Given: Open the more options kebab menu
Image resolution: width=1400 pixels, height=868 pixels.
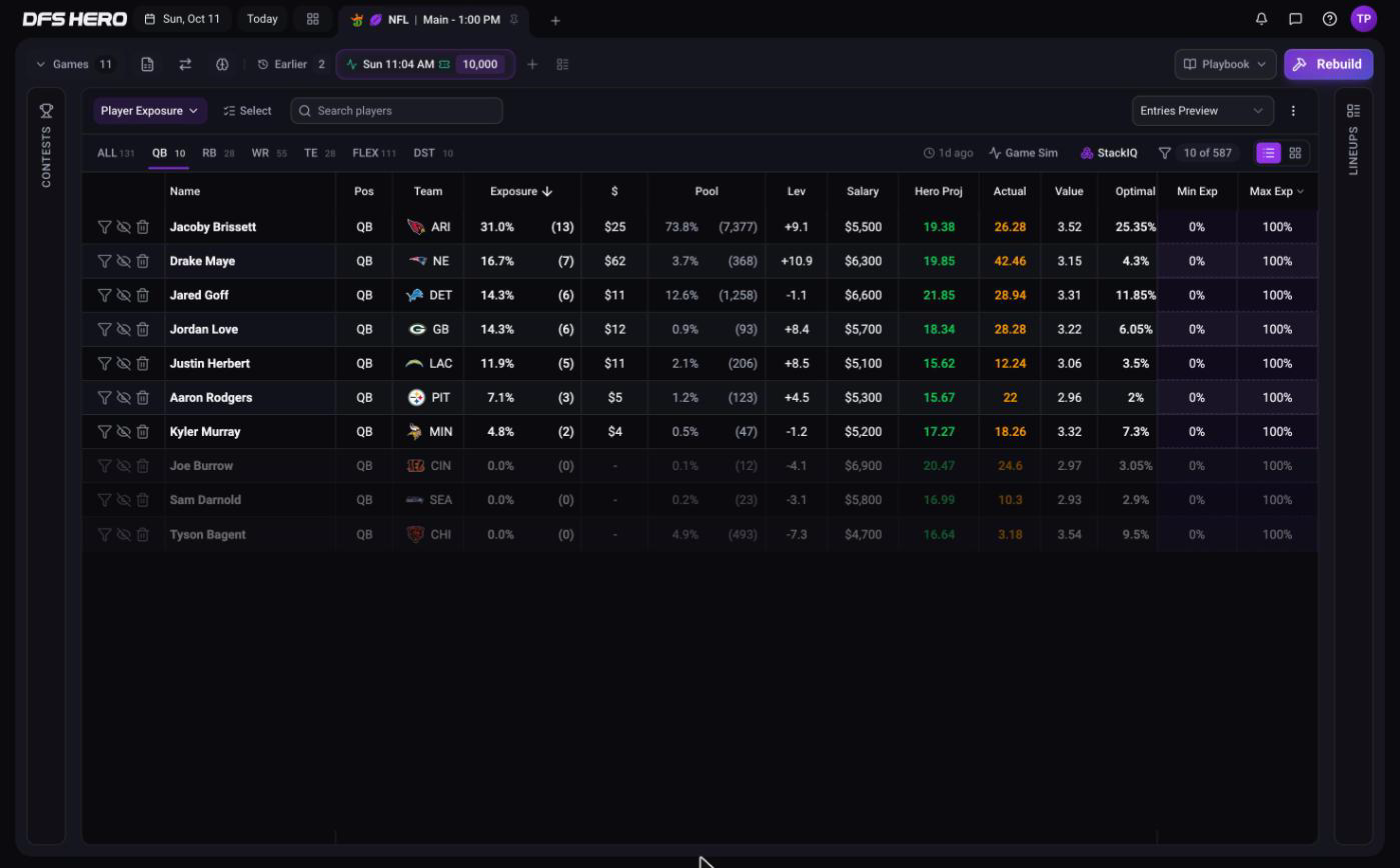Looking at the screenshot, I should point(1293,111).
